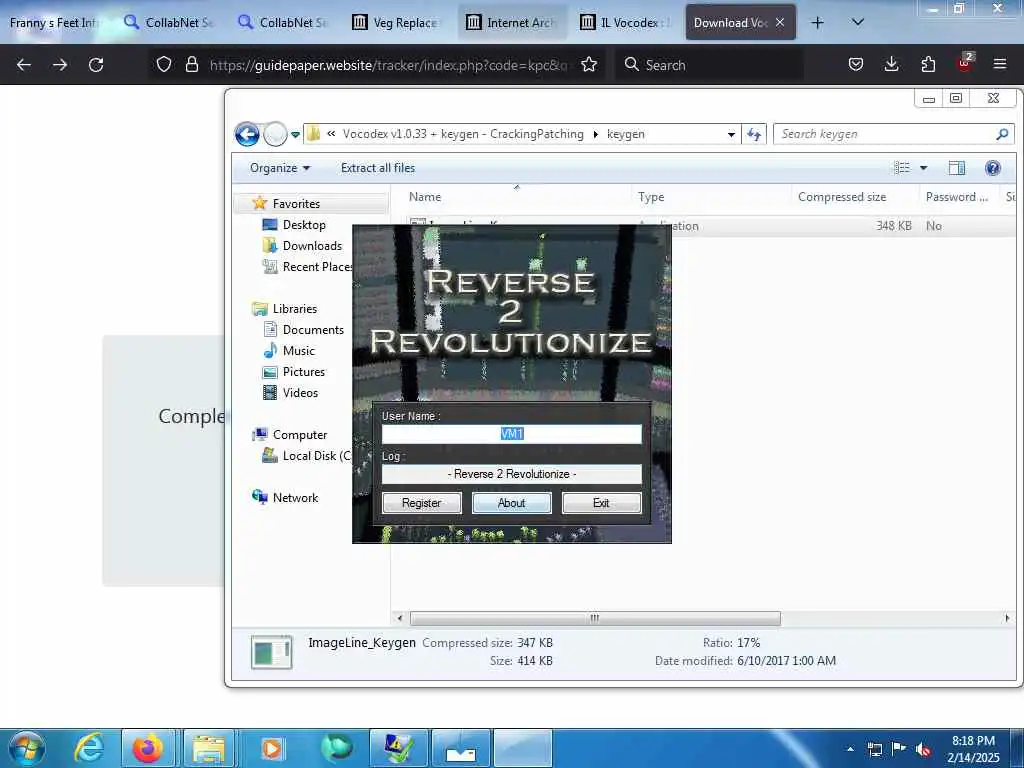Focus the User Name field
Viewport: 1024px width, 768px height.
(511, 434)
